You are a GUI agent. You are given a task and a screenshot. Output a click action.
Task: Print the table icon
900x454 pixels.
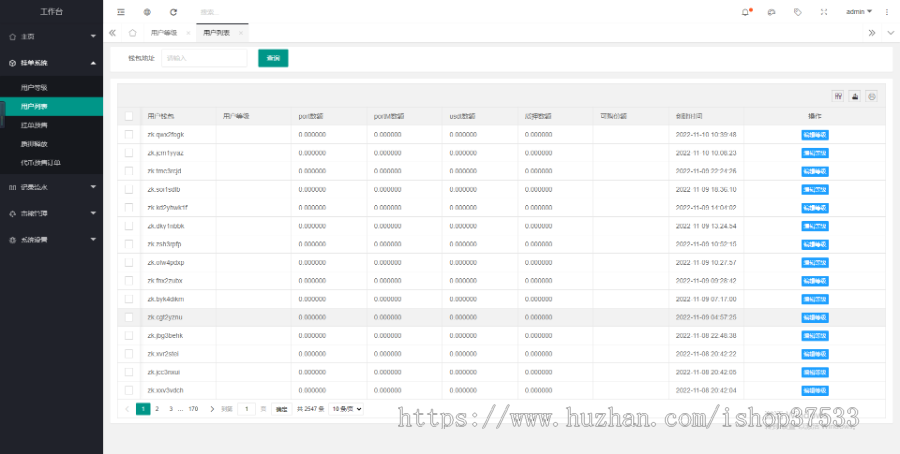point(872,96)
